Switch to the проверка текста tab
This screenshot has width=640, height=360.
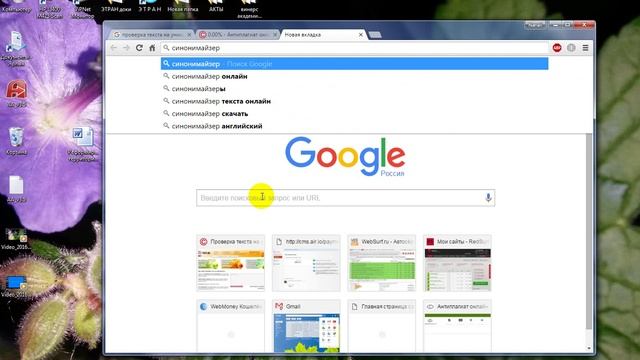click(151, 35)
